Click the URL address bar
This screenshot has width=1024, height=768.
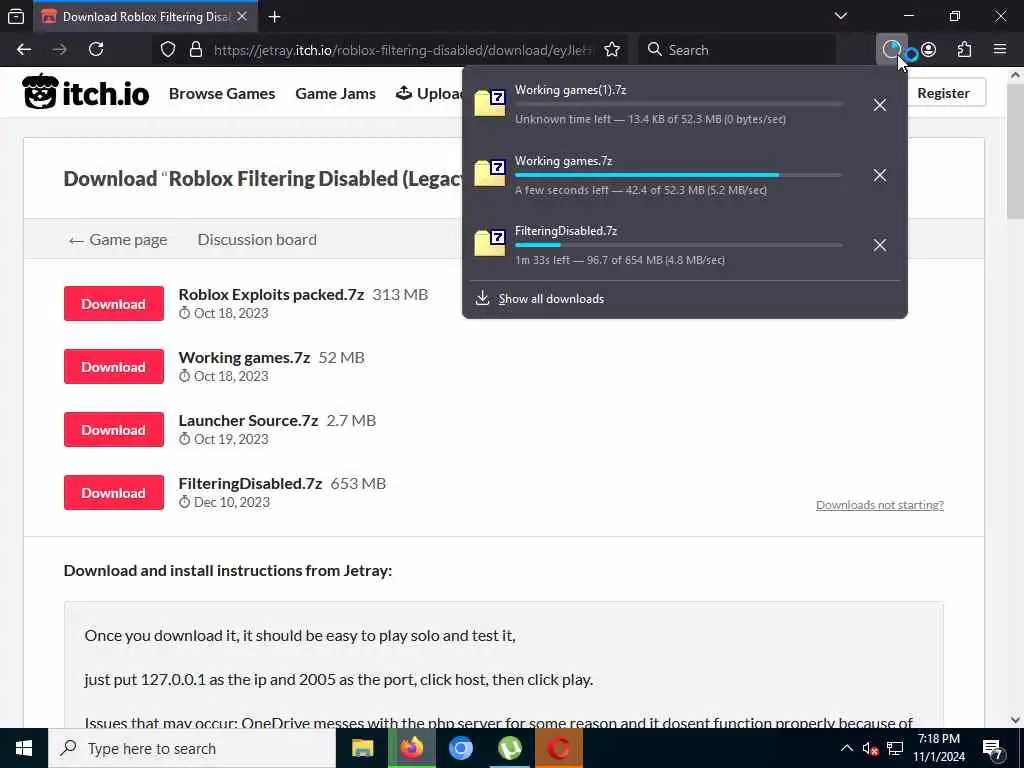(x=402, y=50)
